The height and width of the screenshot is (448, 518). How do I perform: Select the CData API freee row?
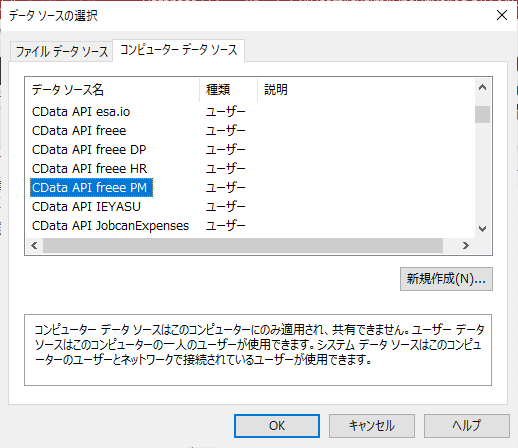(79, 131)
